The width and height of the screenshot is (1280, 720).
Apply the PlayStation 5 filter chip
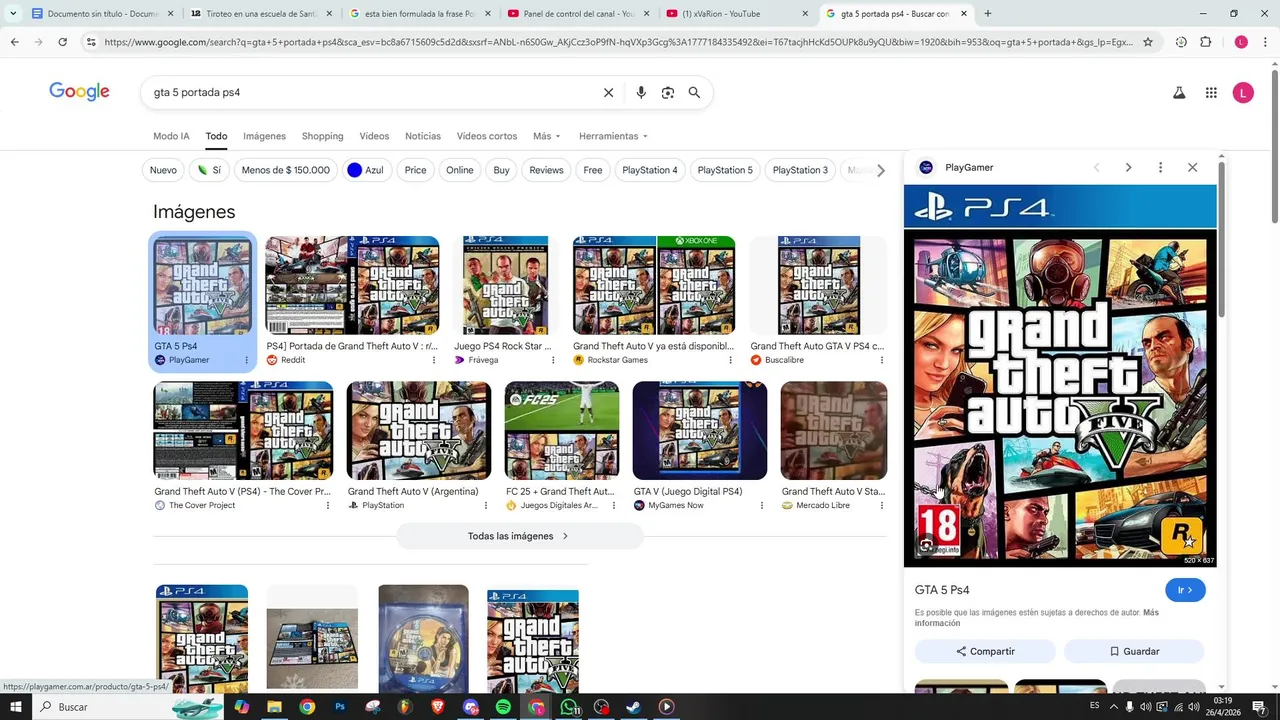(x=725, y=170)
